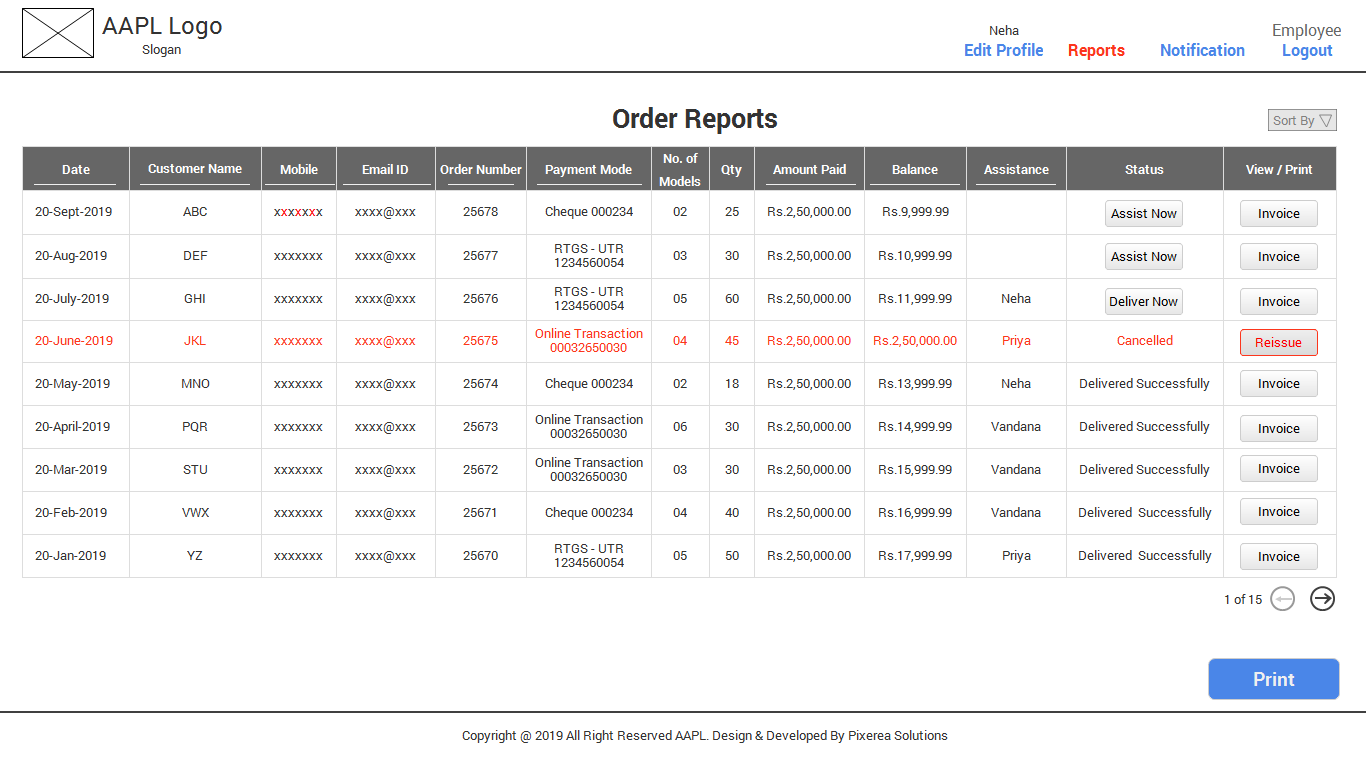Click balance Rs.17,999.99
Screen dimensions: 1366x758
click(x=915, y=556)
